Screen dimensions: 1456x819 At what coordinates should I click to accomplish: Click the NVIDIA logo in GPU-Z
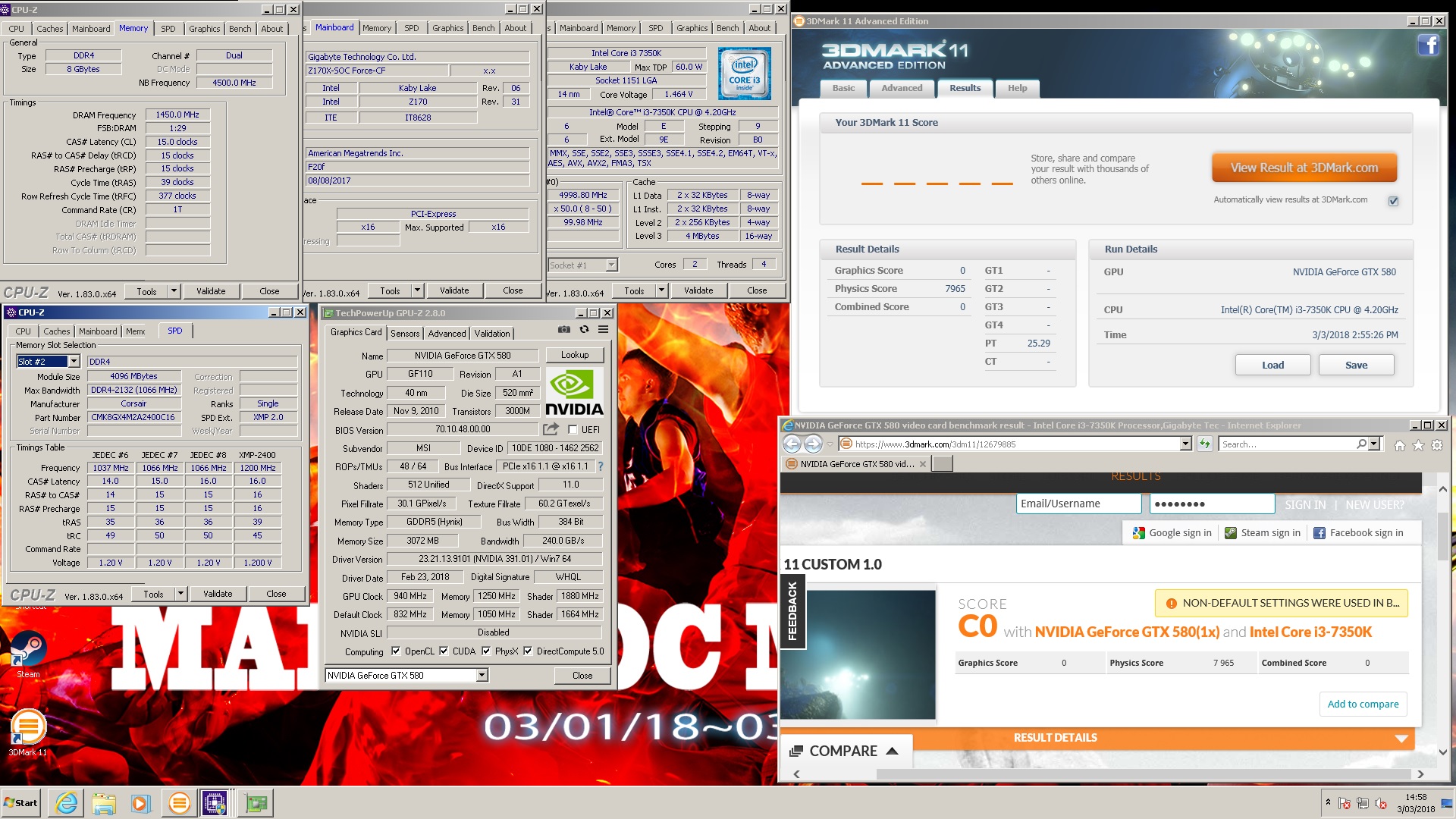[574, 393]
